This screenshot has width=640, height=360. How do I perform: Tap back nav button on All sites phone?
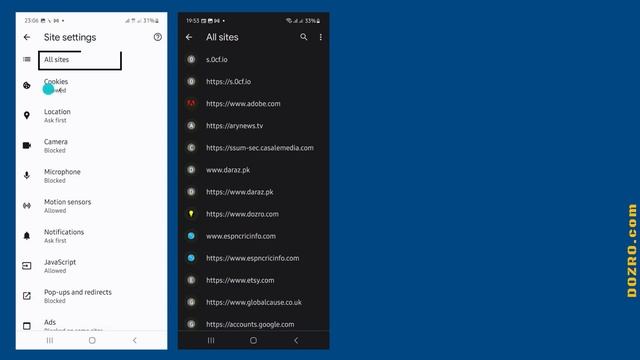point(296,340)
